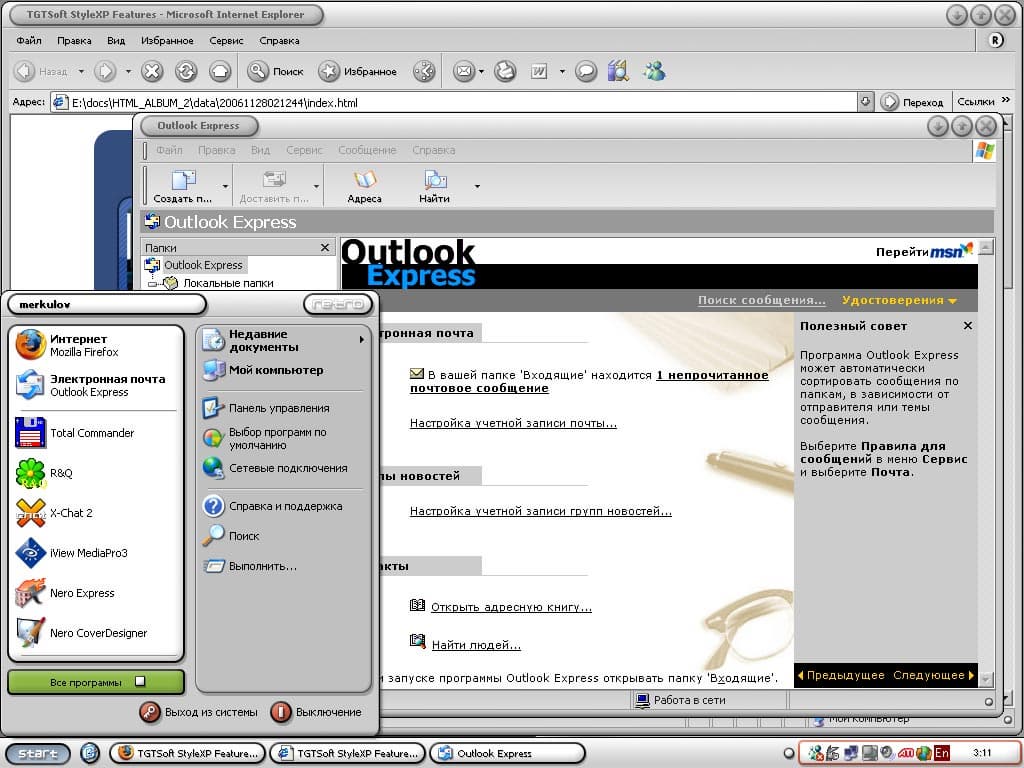The width and height of the screenshot is (1024, 768).
Task: Open Сетевые подключения from Start menu
Action: click(283, 468)
